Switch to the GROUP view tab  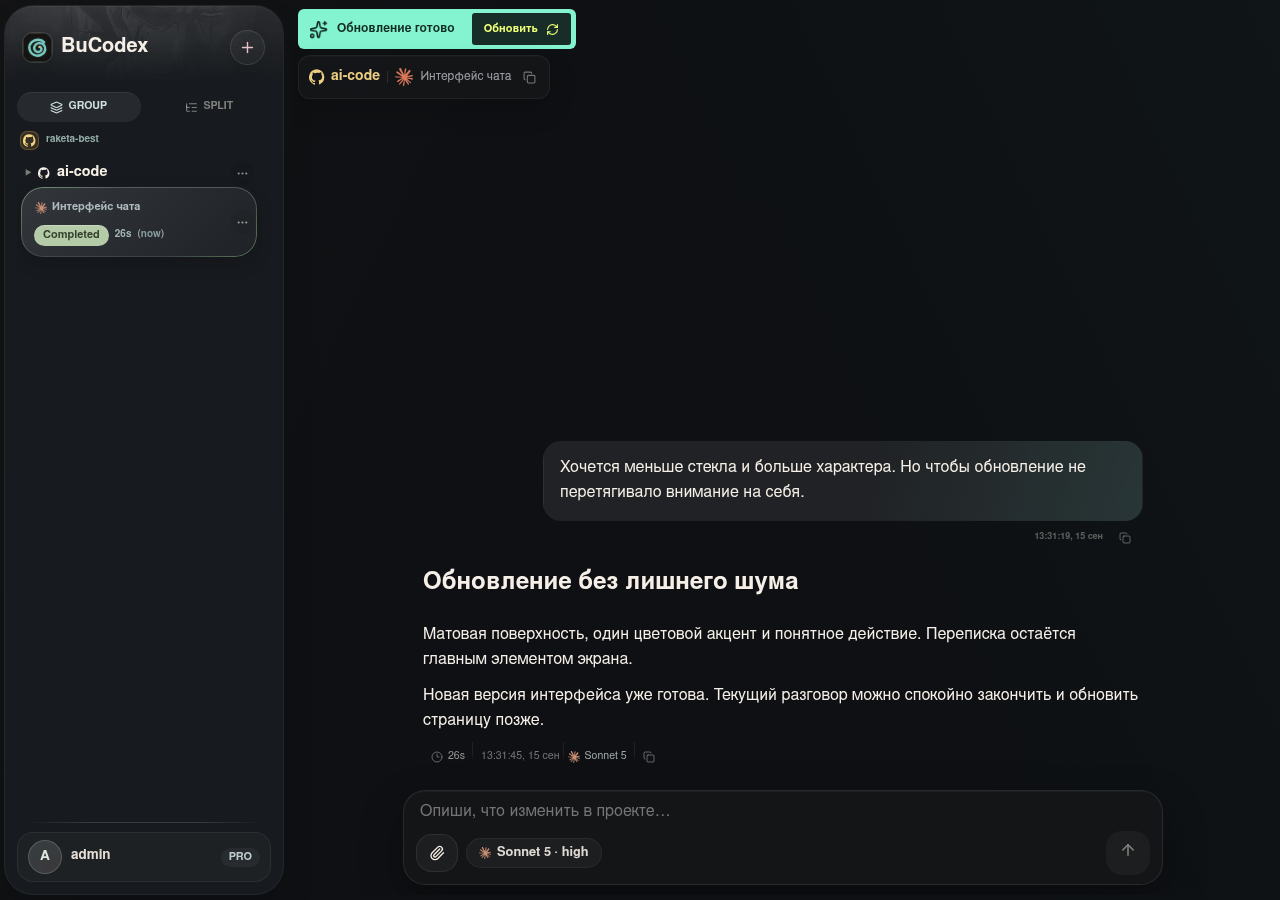[x=79, y=106]
